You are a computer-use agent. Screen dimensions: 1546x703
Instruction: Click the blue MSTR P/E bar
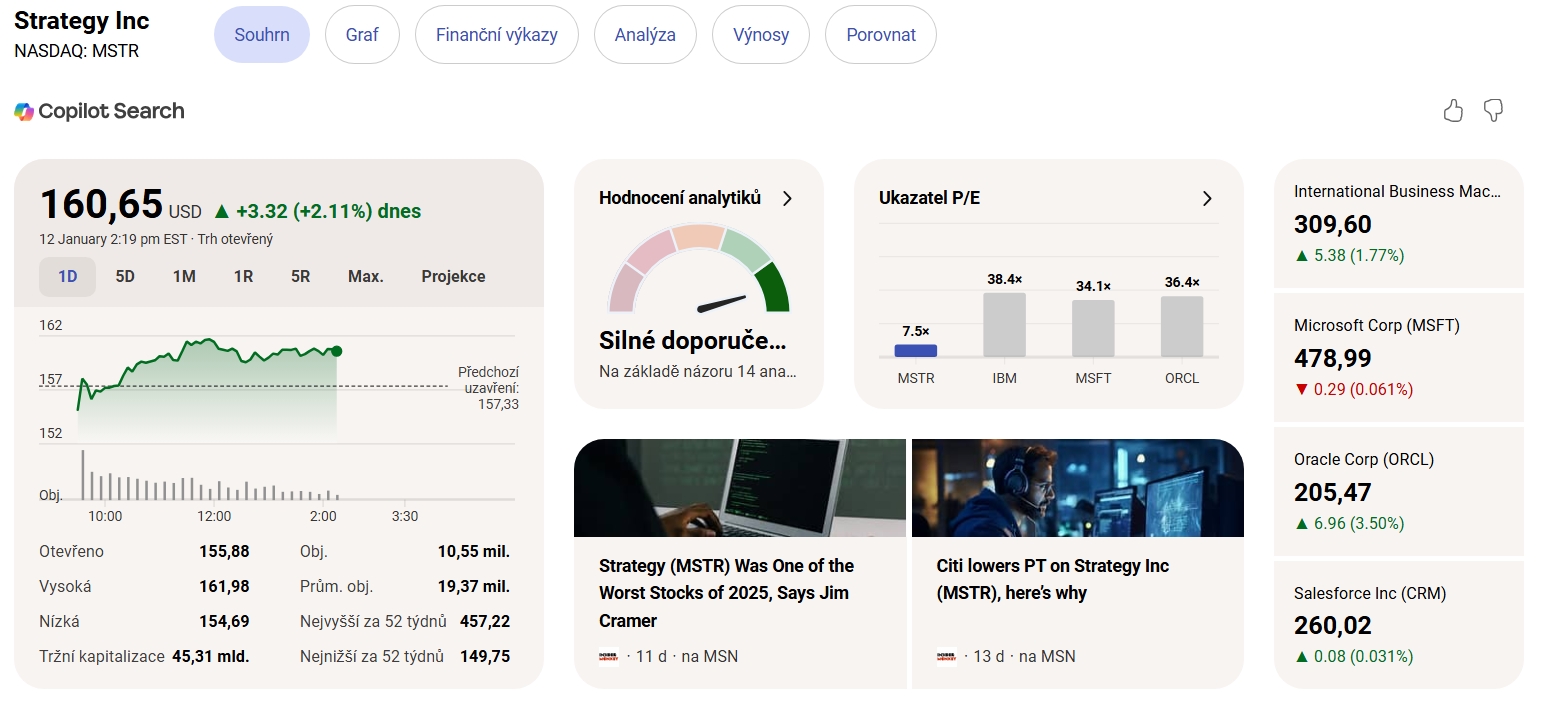(x=915, y=351)
